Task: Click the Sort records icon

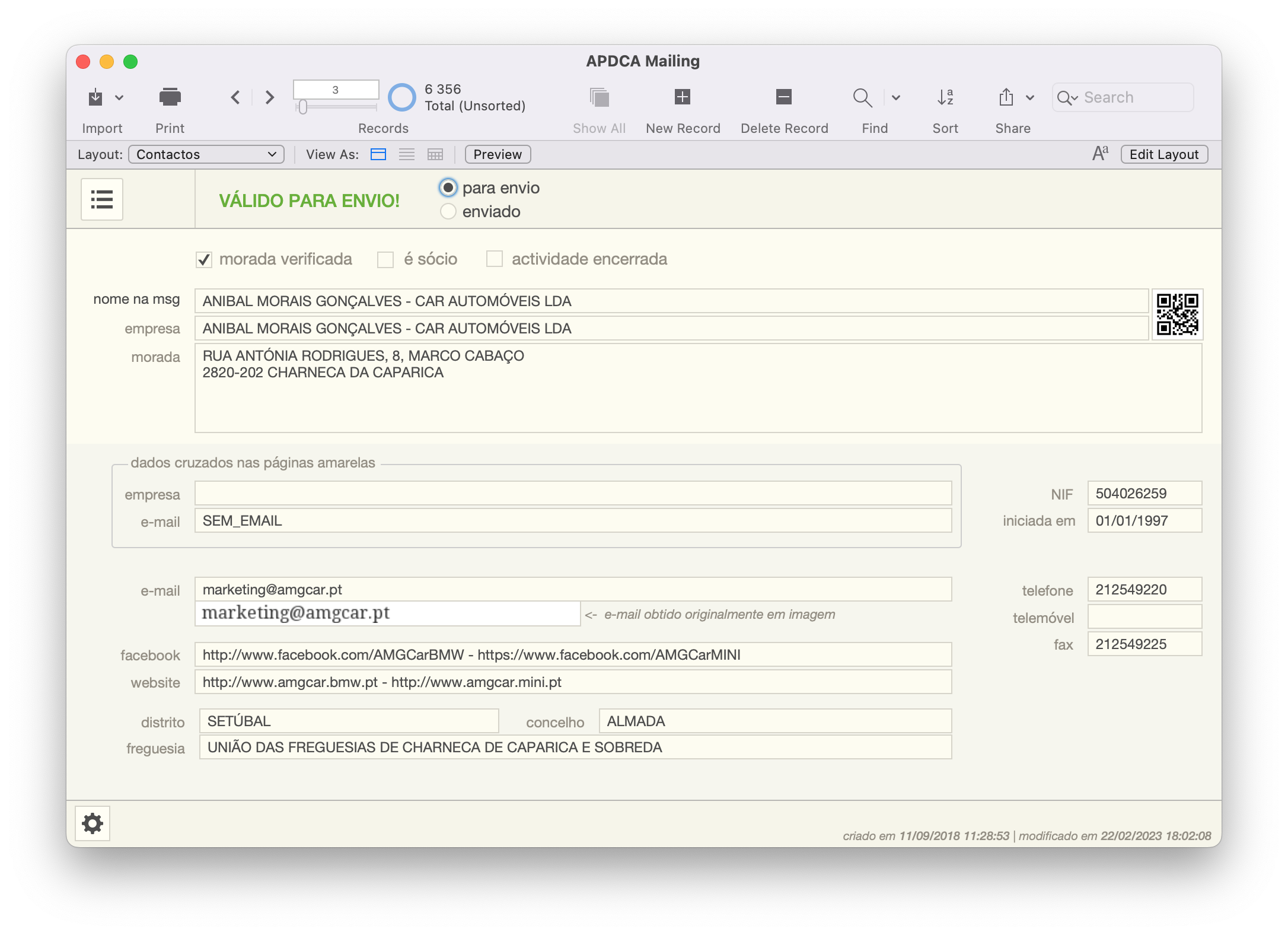Action: [x=945, y=97]
